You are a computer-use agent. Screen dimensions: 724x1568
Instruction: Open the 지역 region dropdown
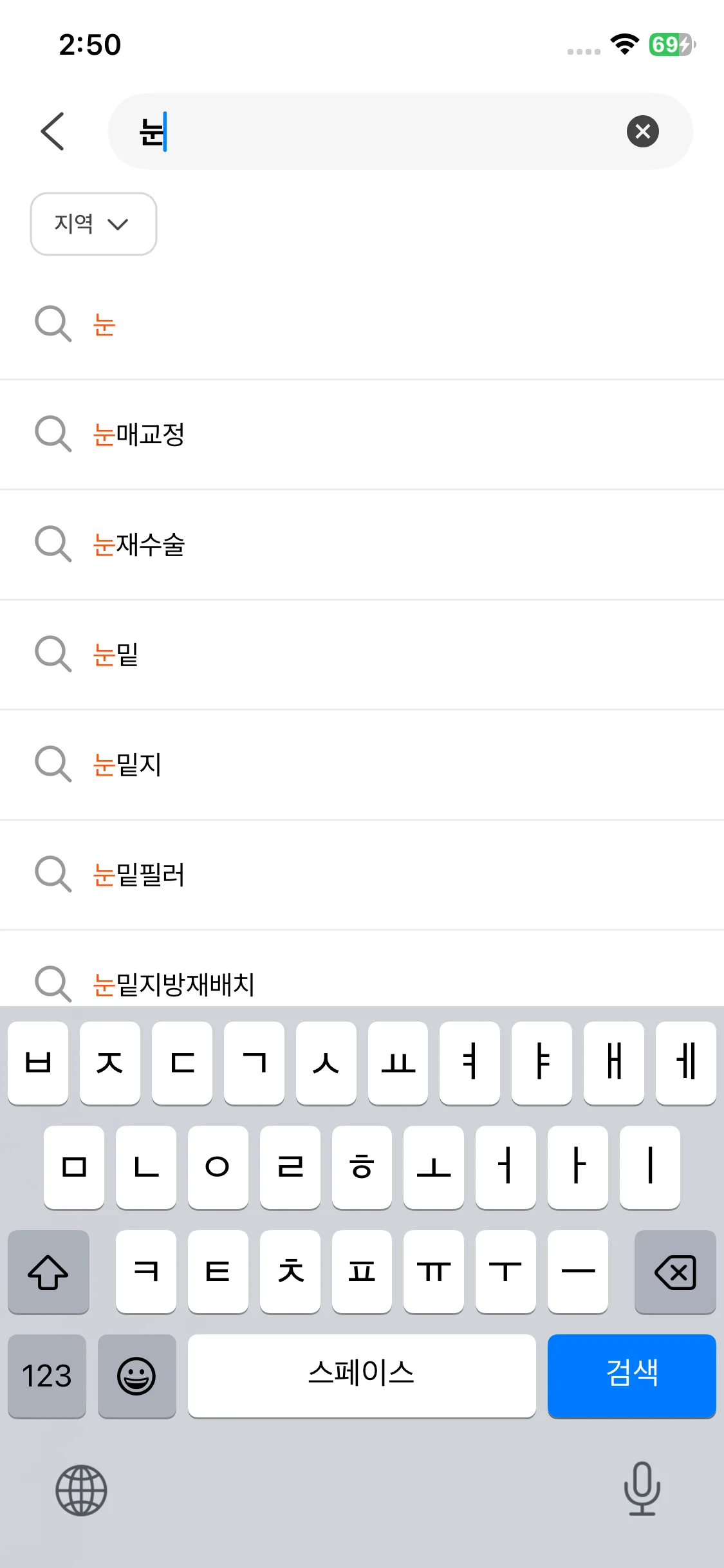pyautogui.click(x=93, y=224)
